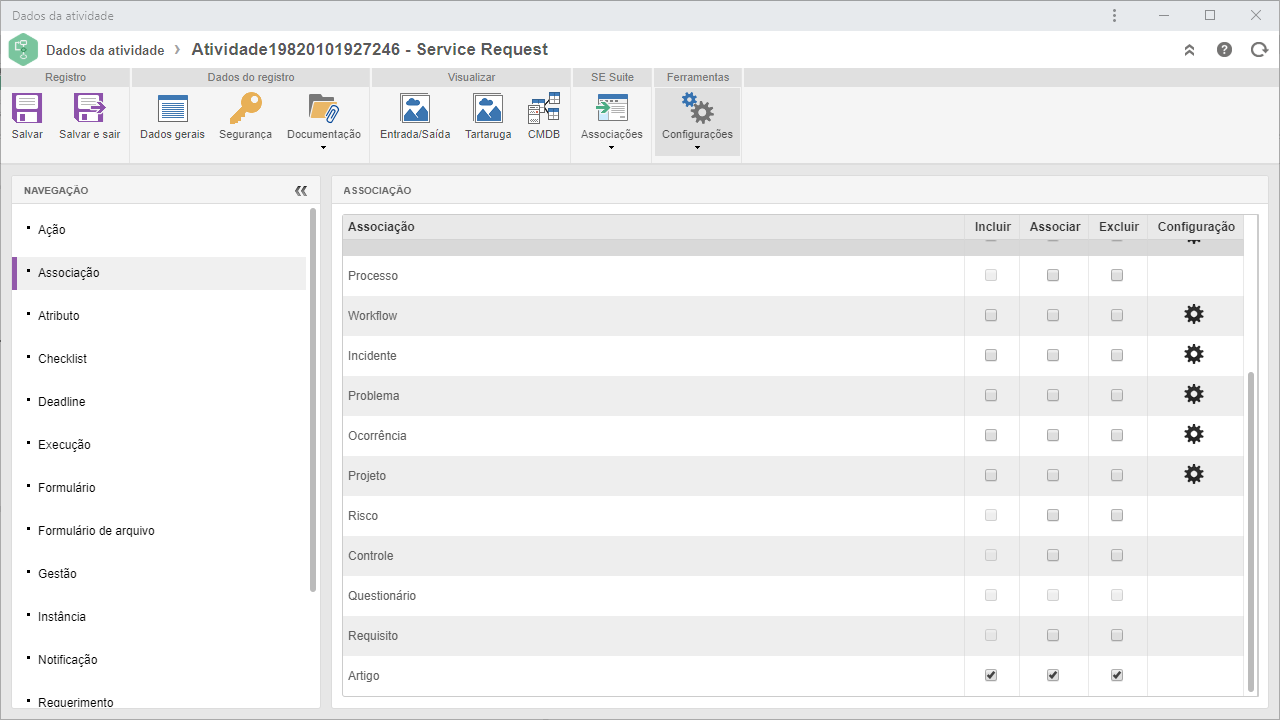Check Associar for Controle

[x=1053, y=555]
